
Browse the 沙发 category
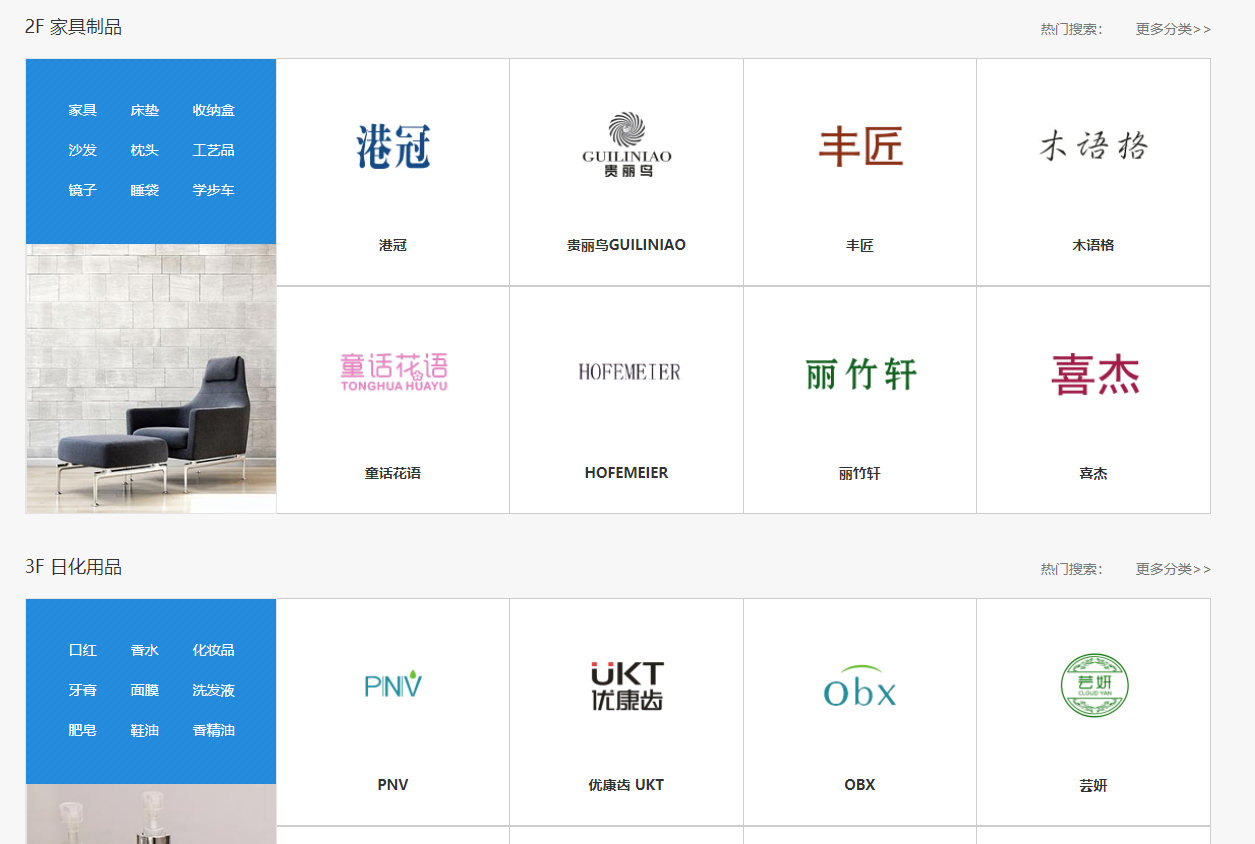coord(83,150)
